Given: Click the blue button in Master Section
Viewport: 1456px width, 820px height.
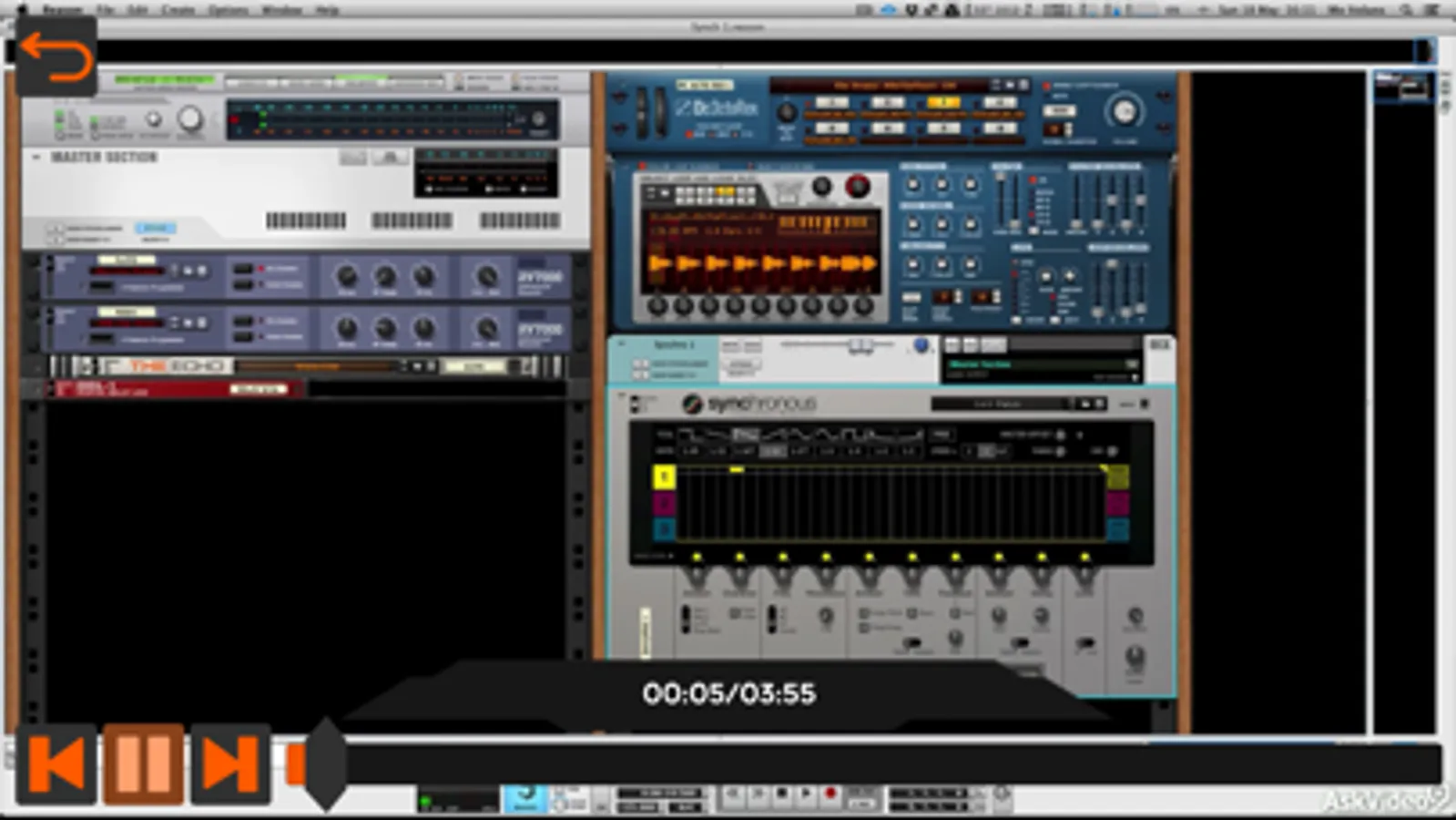Looking at the screenshot, I should (x=155, y=228).
